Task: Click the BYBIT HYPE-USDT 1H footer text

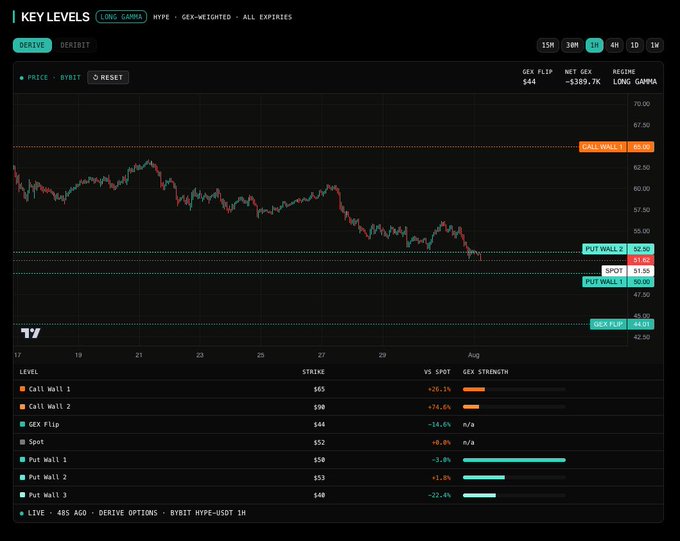Action: 208,513
